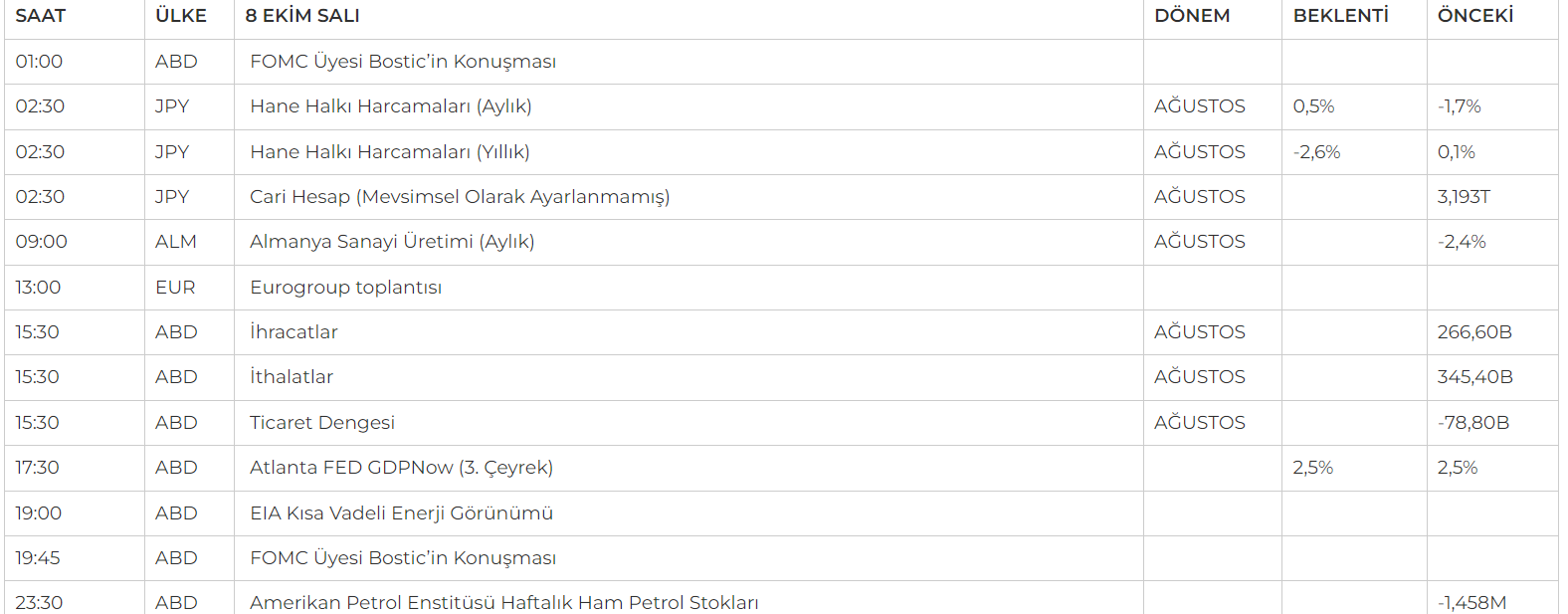Select the 19:45 FOMC Üyesi Bostic'in Konuşması event
This screenshot has width=1568, height=614.
(x=403, y=558)
